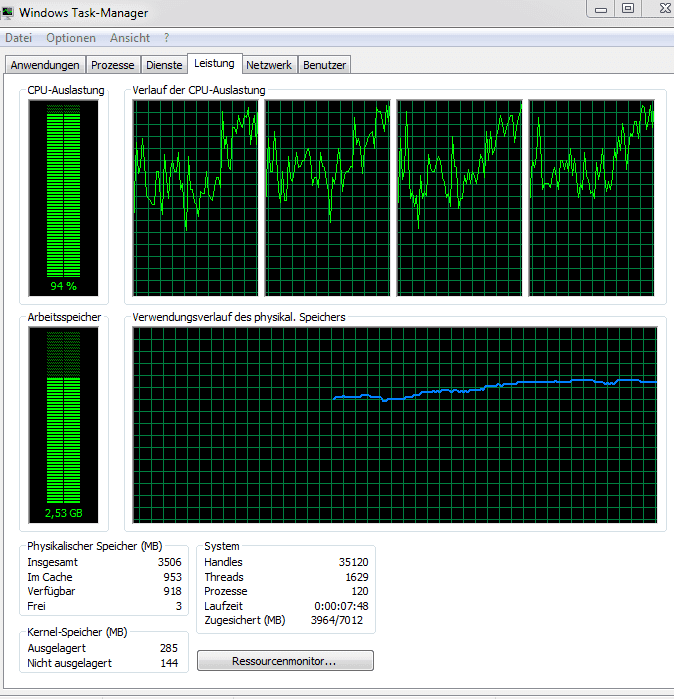Click the Verwendungsverlauf des physikal. Speichers heading
The image size is (674, 699).
[239, 317]
